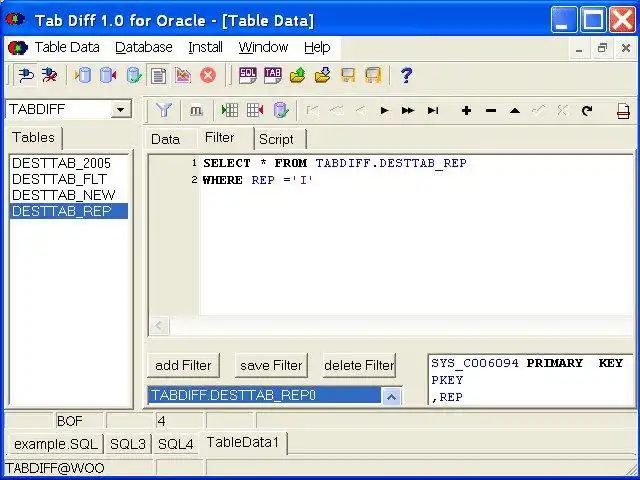Viewport: 640px width, 480px height.
Task: Open help via the question mark icon
Action: [x=406, y=76]
